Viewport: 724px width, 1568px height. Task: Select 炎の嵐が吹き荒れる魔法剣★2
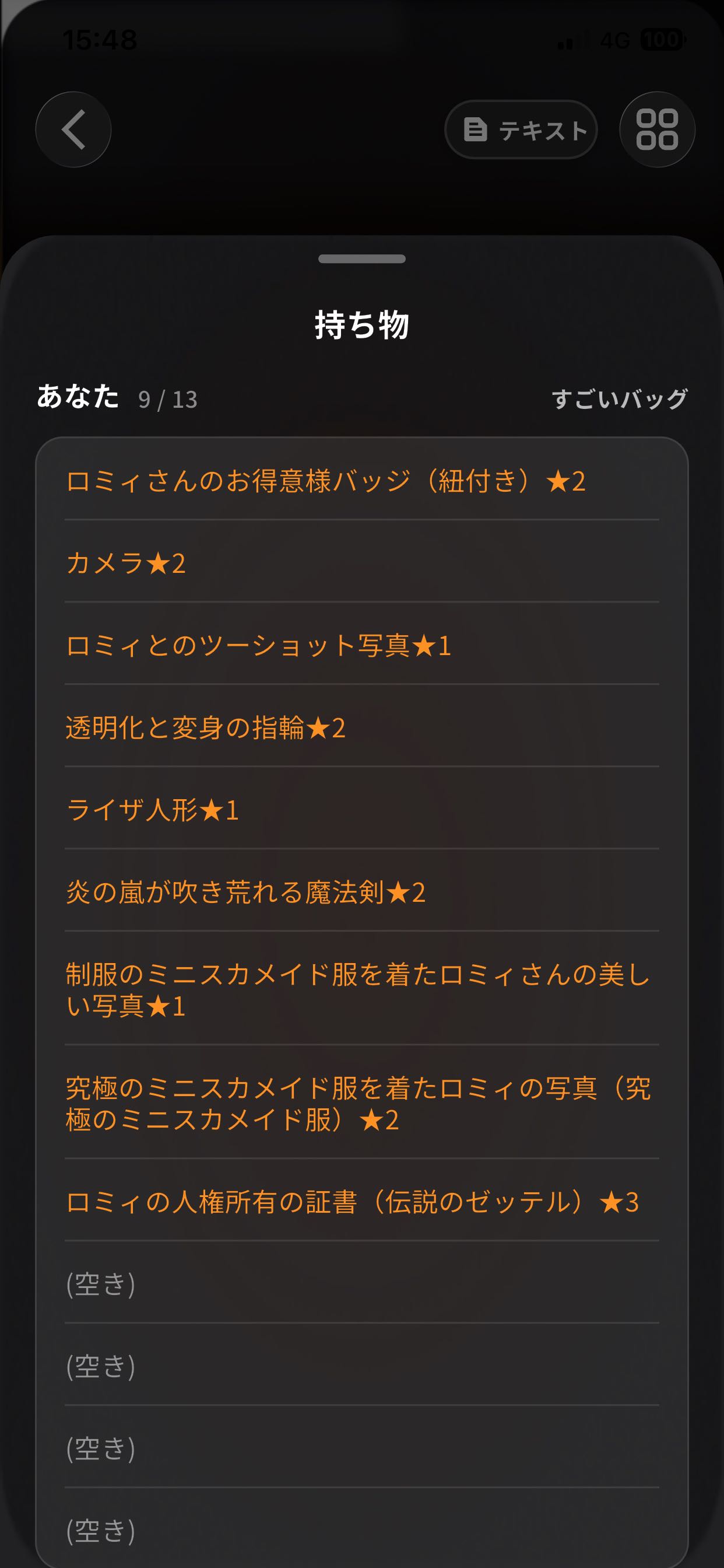362,891
